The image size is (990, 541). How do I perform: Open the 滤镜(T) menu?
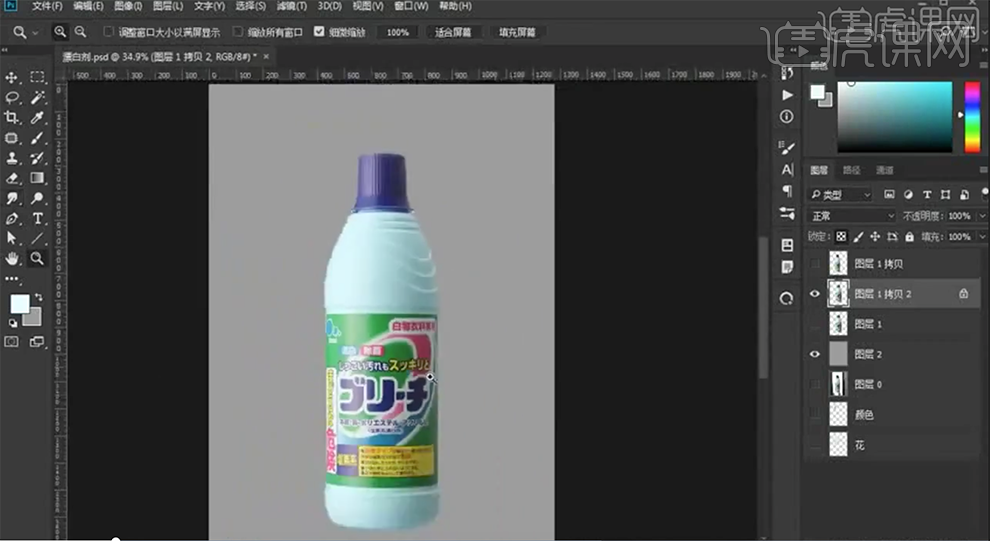[x=292, y=6]
